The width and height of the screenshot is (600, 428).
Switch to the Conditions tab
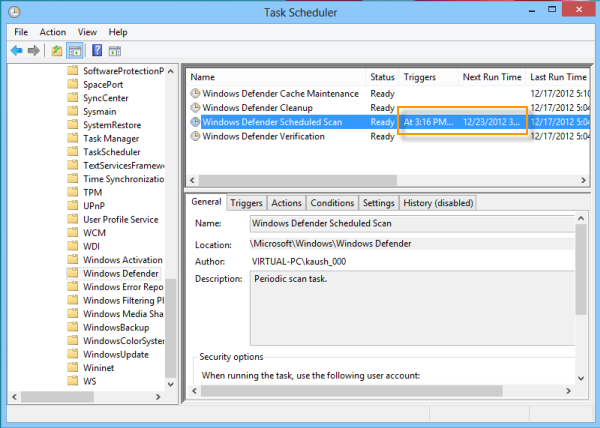(x=332, y=203)
